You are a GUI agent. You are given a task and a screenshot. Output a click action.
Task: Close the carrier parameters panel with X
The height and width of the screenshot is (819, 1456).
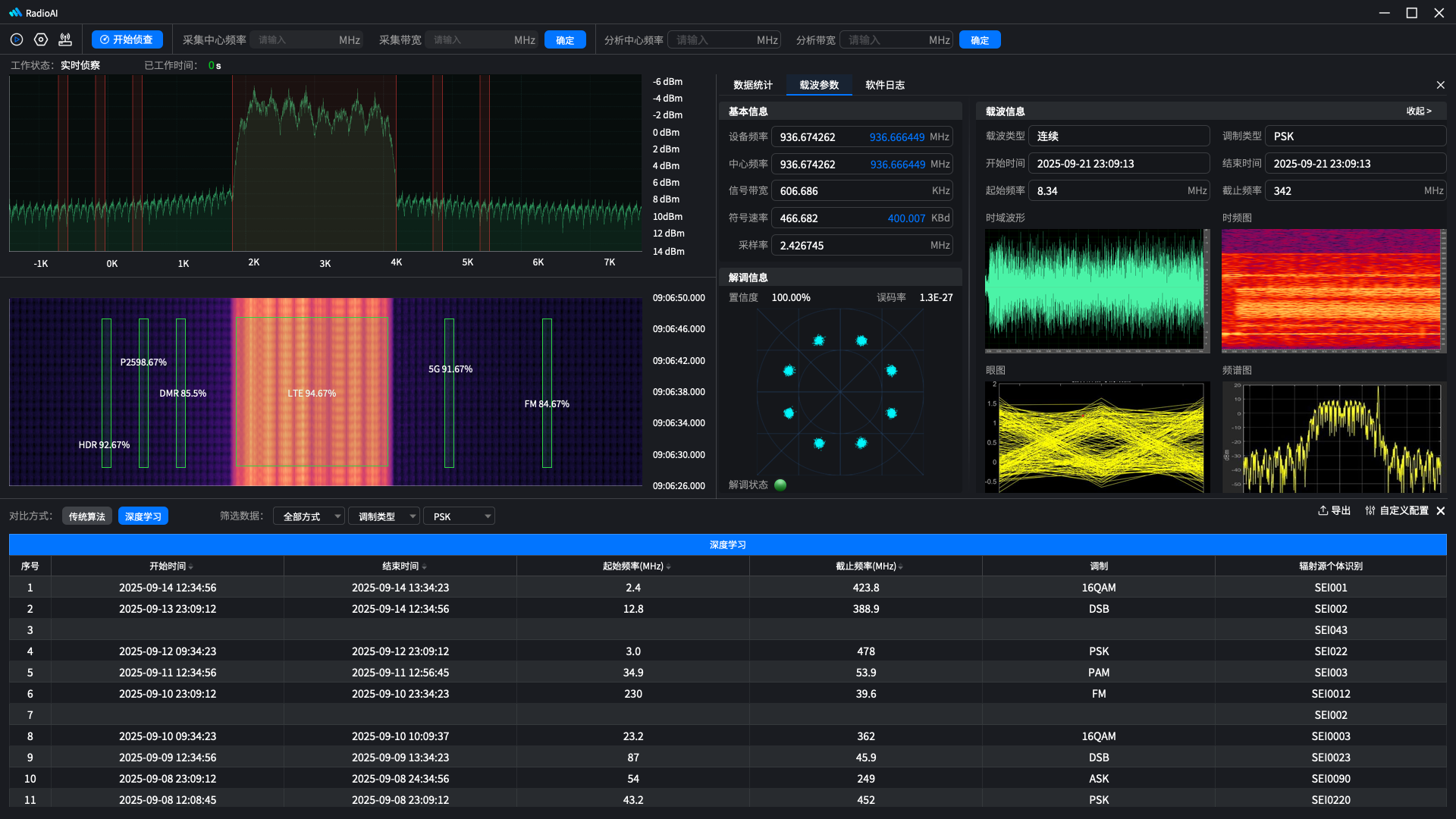[x=1440, y=85]
